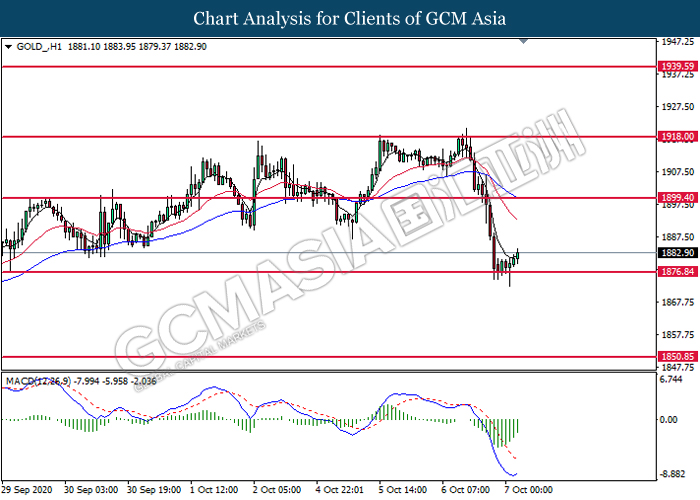
Task: Select the red horizontal line at 1918.00
Action: 329,137
